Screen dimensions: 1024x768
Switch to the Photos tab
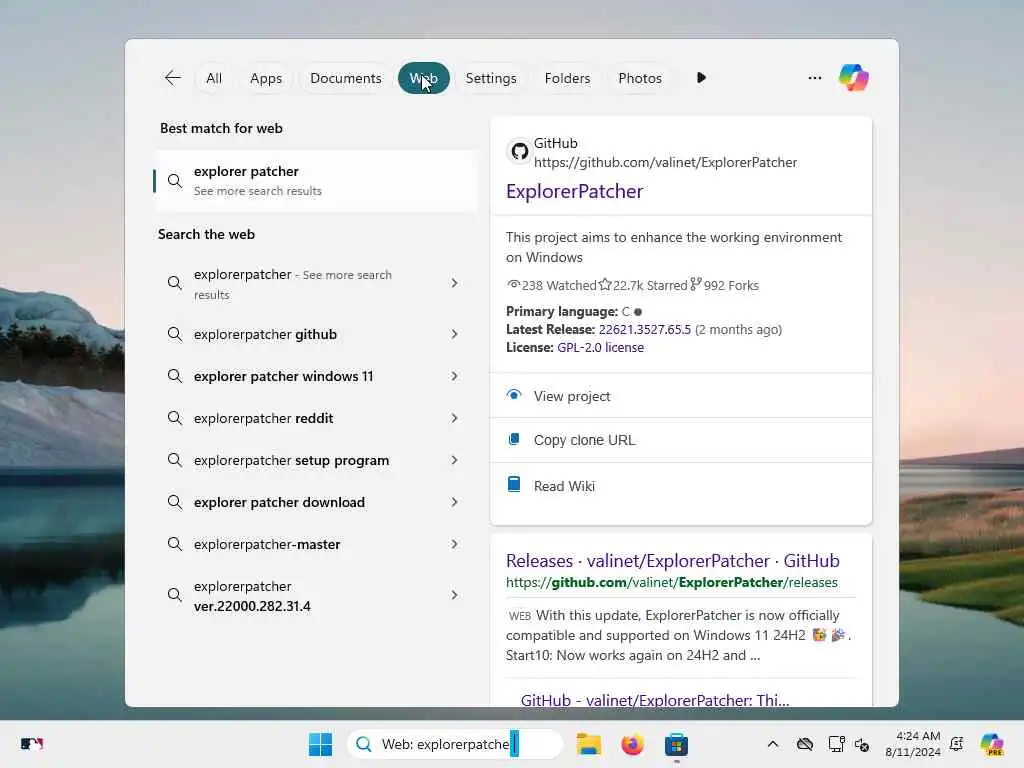(639, 78)
